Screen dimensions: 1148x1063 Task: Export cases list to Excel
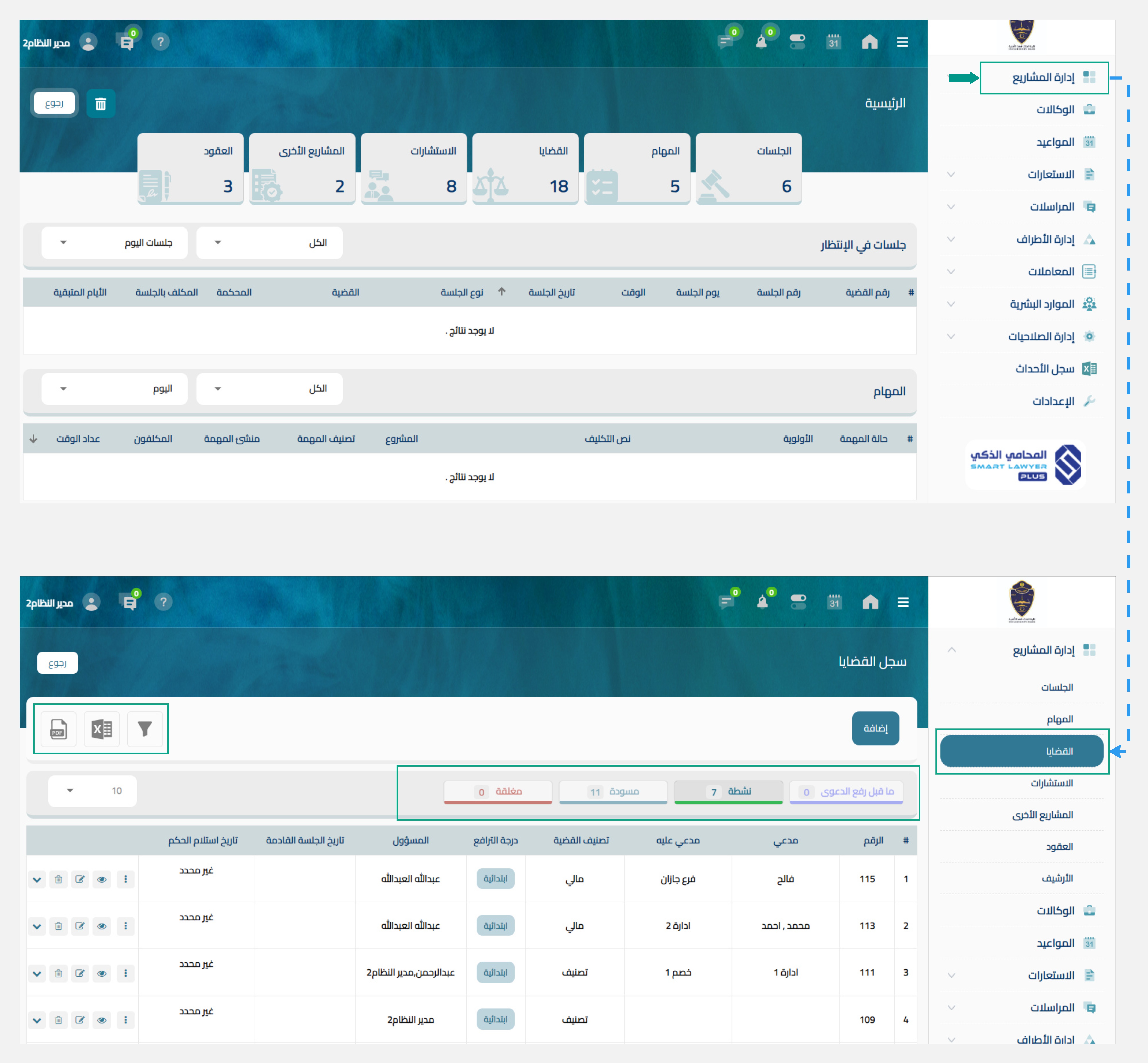click(x=102, y=729)
